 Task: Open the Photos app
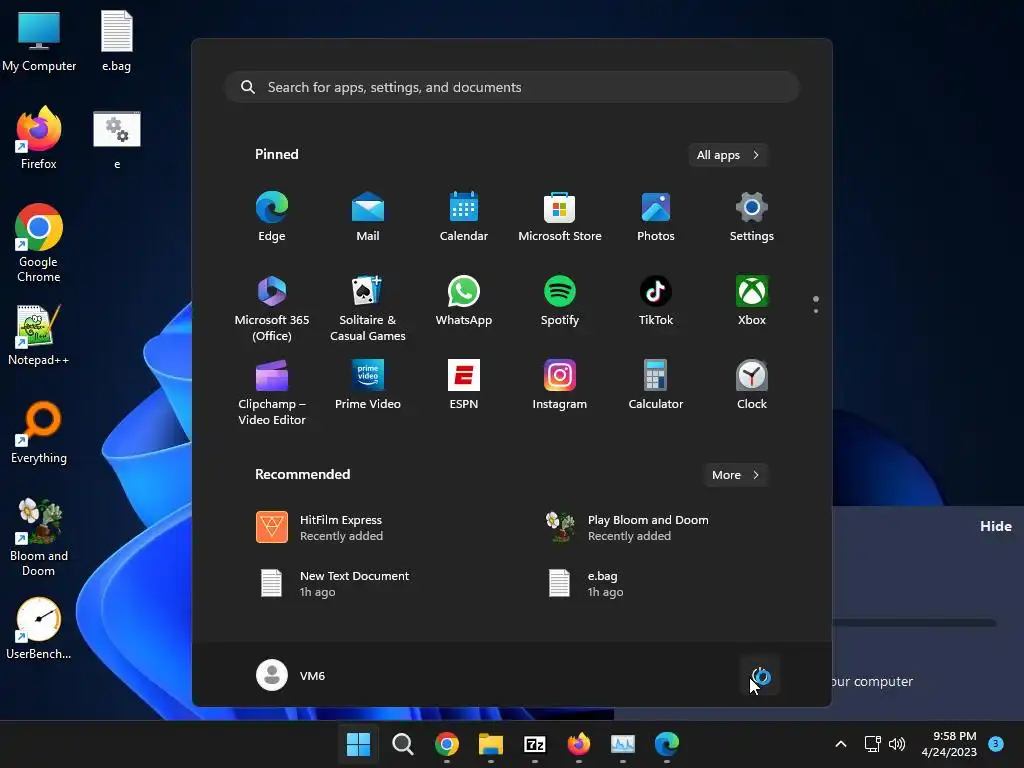[x=656, y=217]
